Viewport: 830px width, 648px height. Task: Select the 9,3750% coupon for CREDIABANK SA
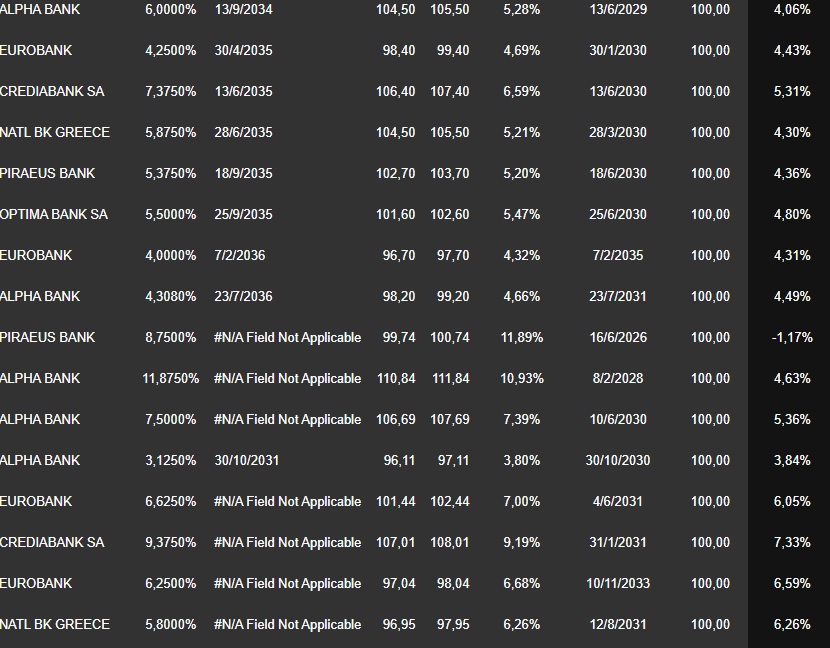click(x=170, y=543)
